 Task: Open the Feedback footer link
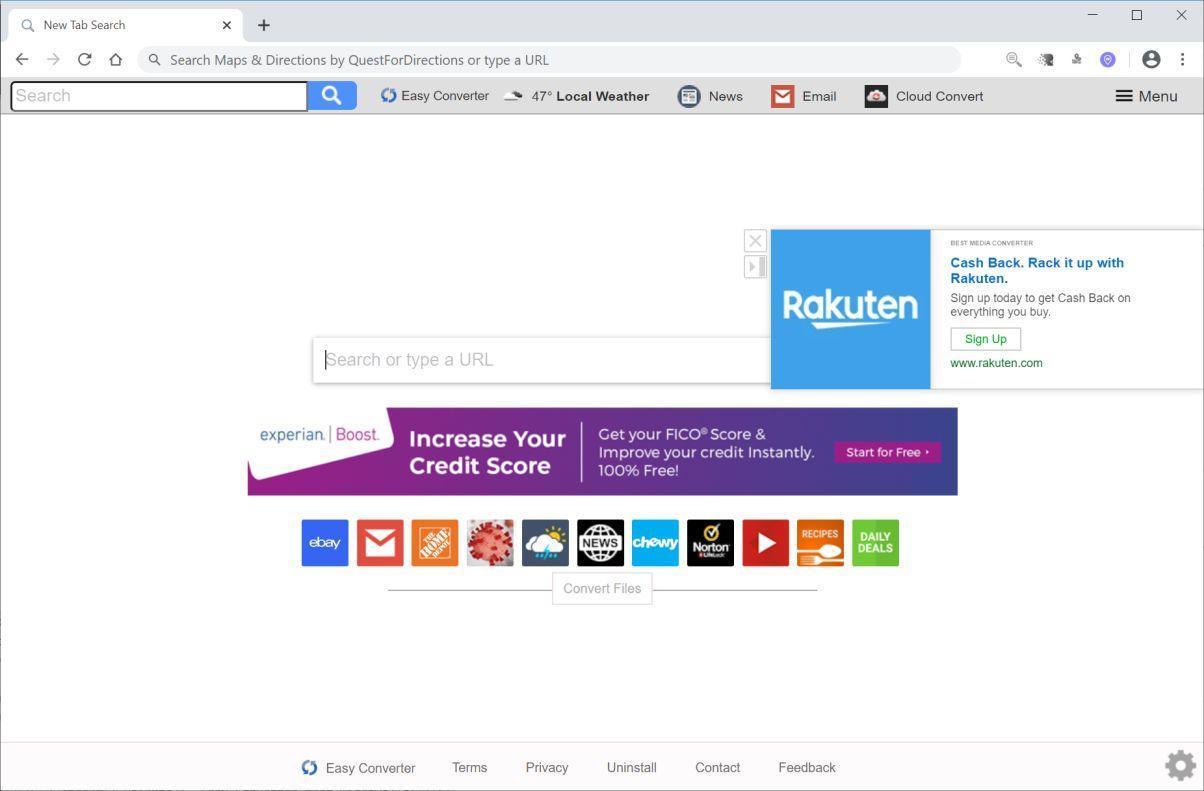coord(807,768)
